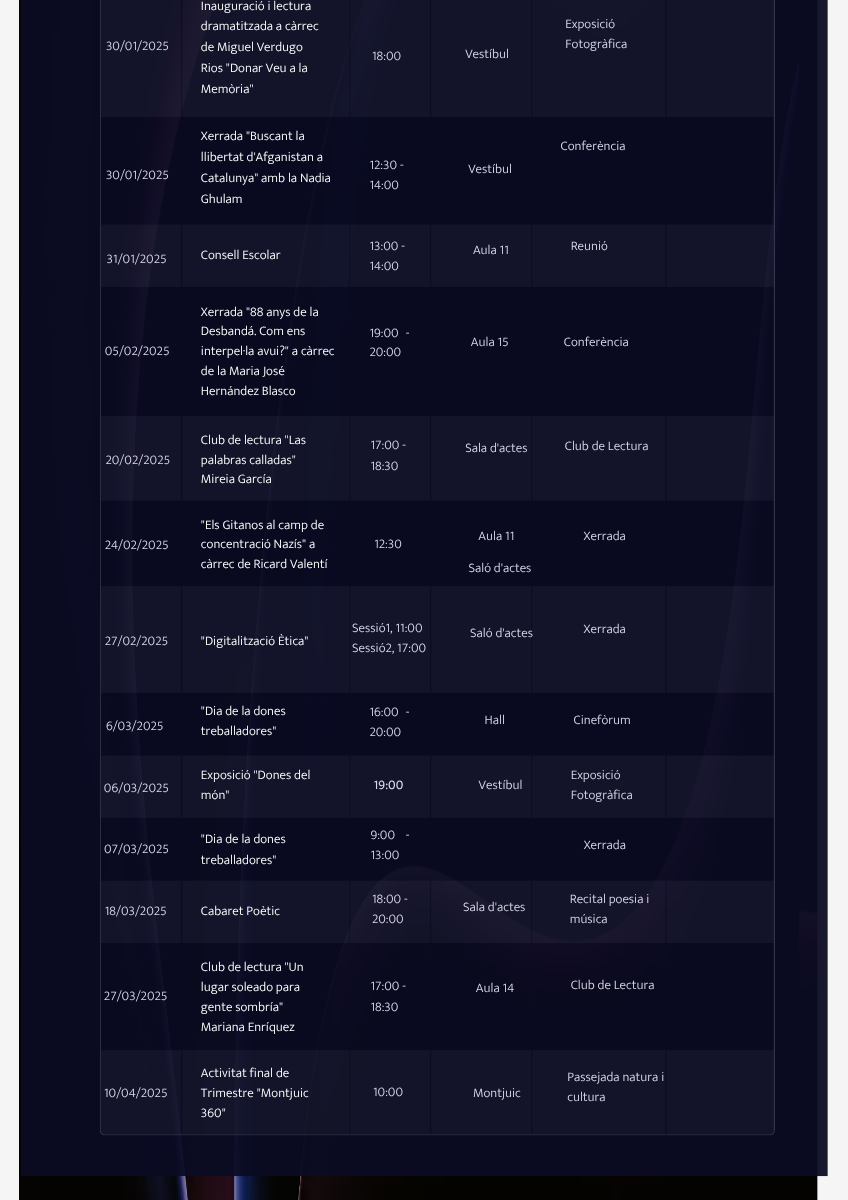
Task: Click the date 31/01/2025
Action: (x=136, y=259)
